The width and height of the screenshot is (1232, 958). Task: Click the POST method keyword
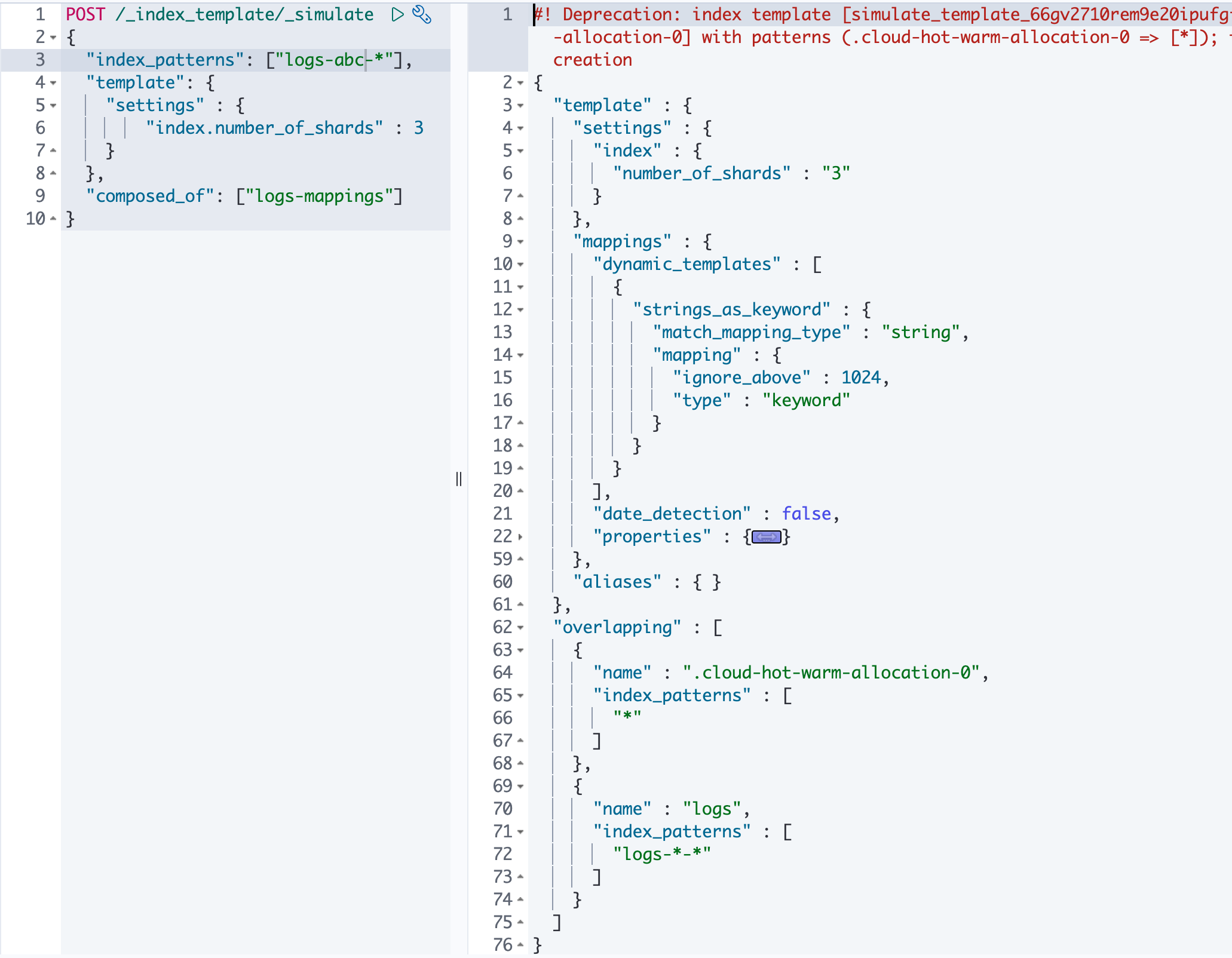point(85,14)
